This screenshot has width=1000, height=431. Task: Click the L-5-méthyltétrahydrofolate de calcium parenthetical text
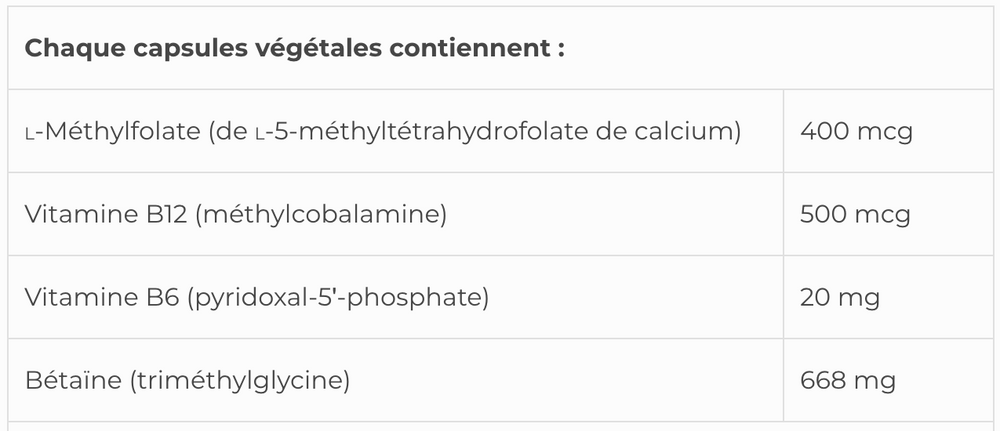pyautogui.click(x=476, y=131)
